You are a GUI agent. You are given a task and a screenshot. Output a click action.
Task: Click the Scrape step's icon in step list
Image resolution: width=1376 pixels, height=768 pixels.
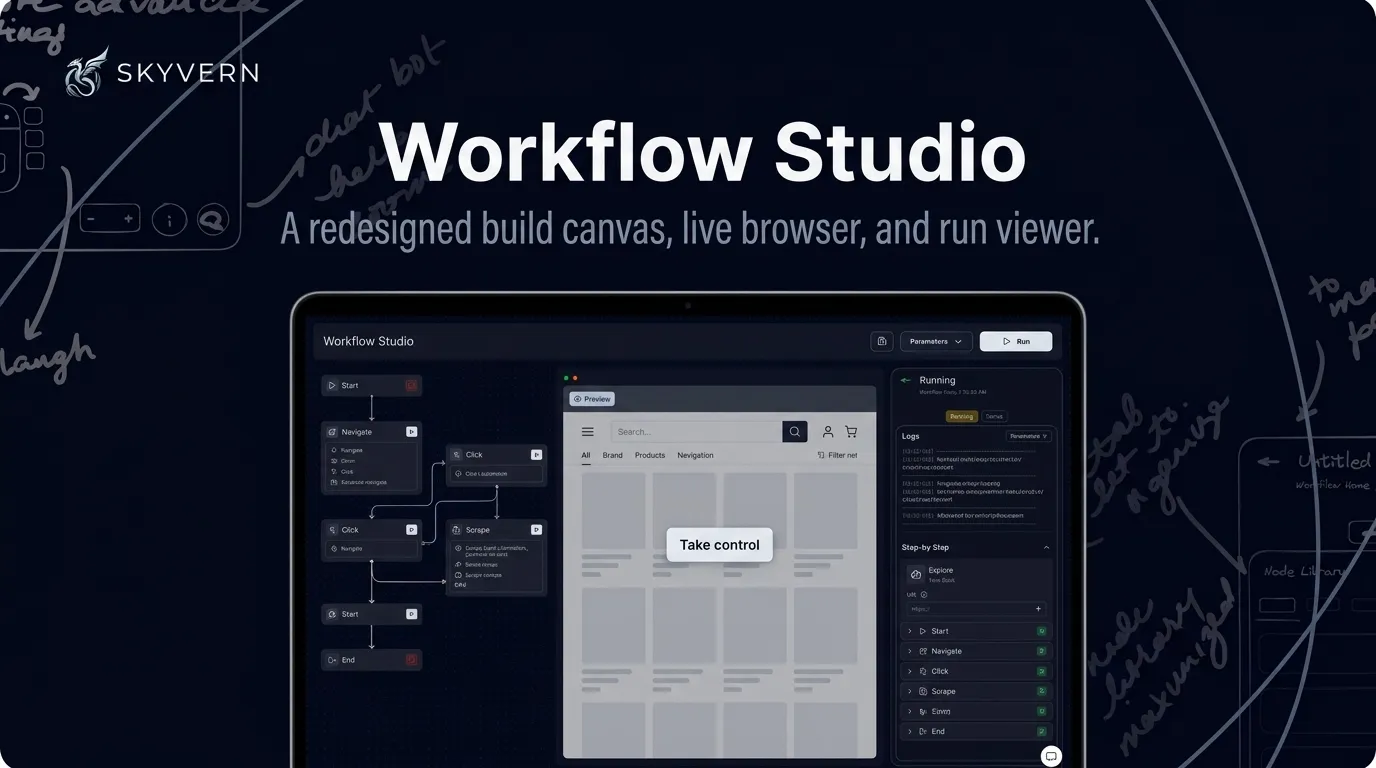pyautogui.click(x=923, y=691)
